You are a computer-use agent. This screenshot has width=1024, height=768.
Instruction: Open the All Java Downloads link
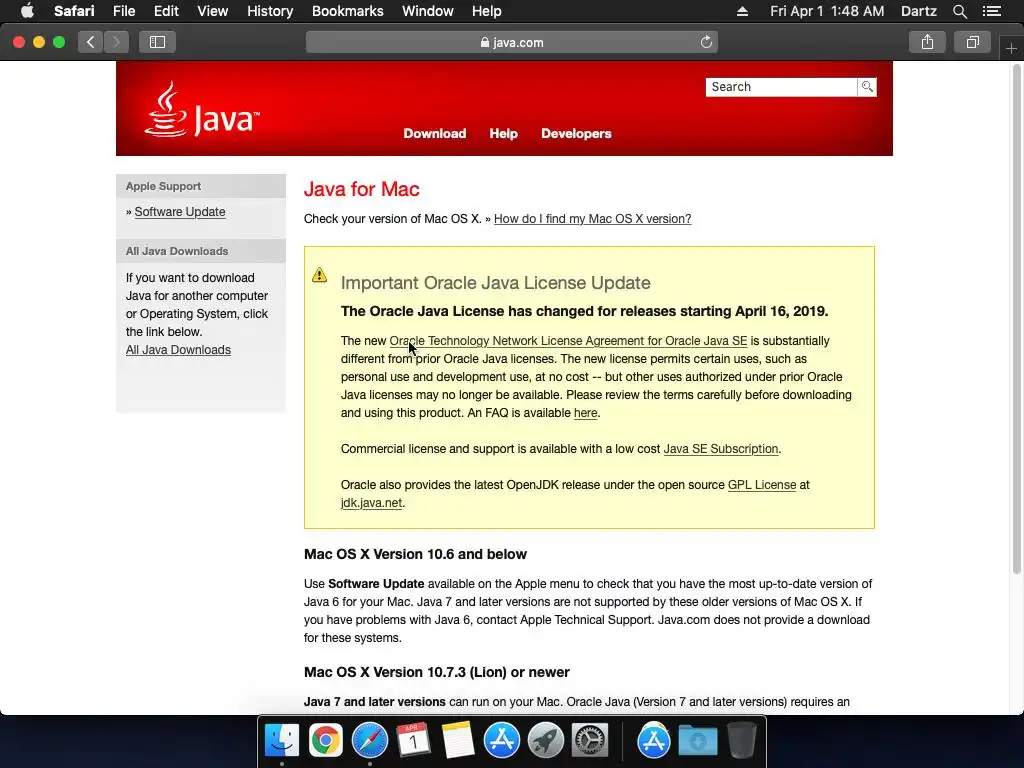(x=178, y=349)
